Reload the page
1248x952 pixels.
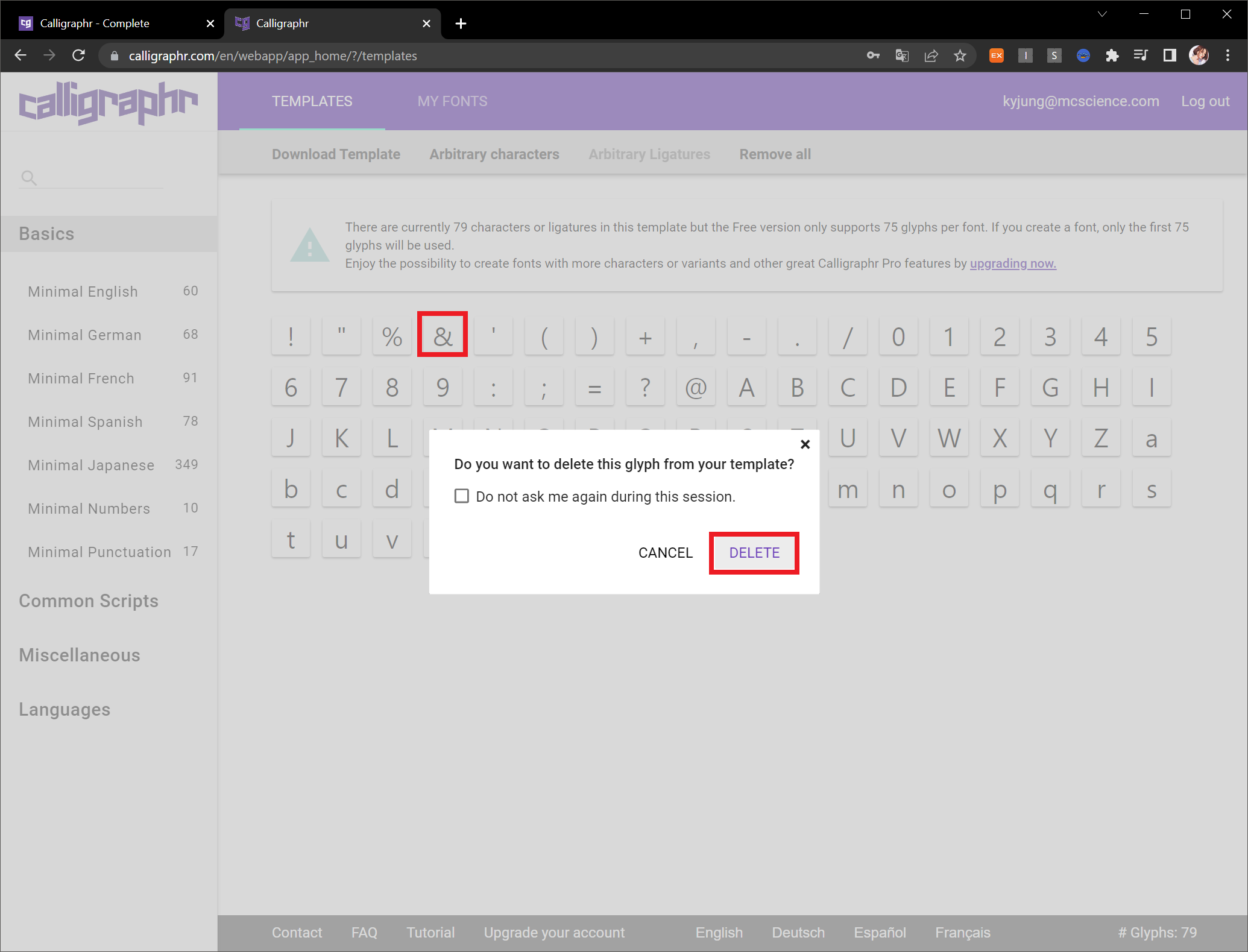point(78,56)
